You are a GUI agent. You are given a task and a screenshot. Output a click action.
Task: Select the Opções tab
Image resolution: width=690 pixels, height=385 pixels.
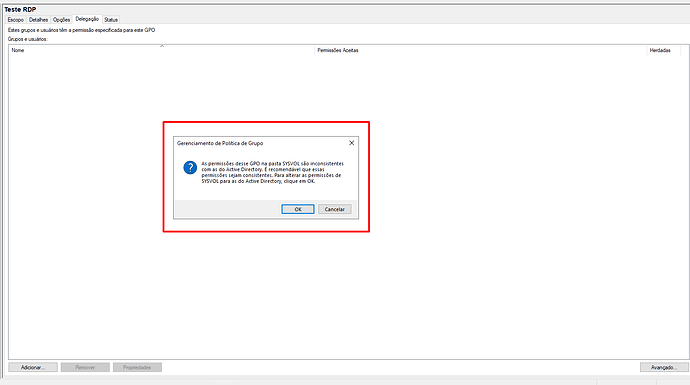coord(62,20)
